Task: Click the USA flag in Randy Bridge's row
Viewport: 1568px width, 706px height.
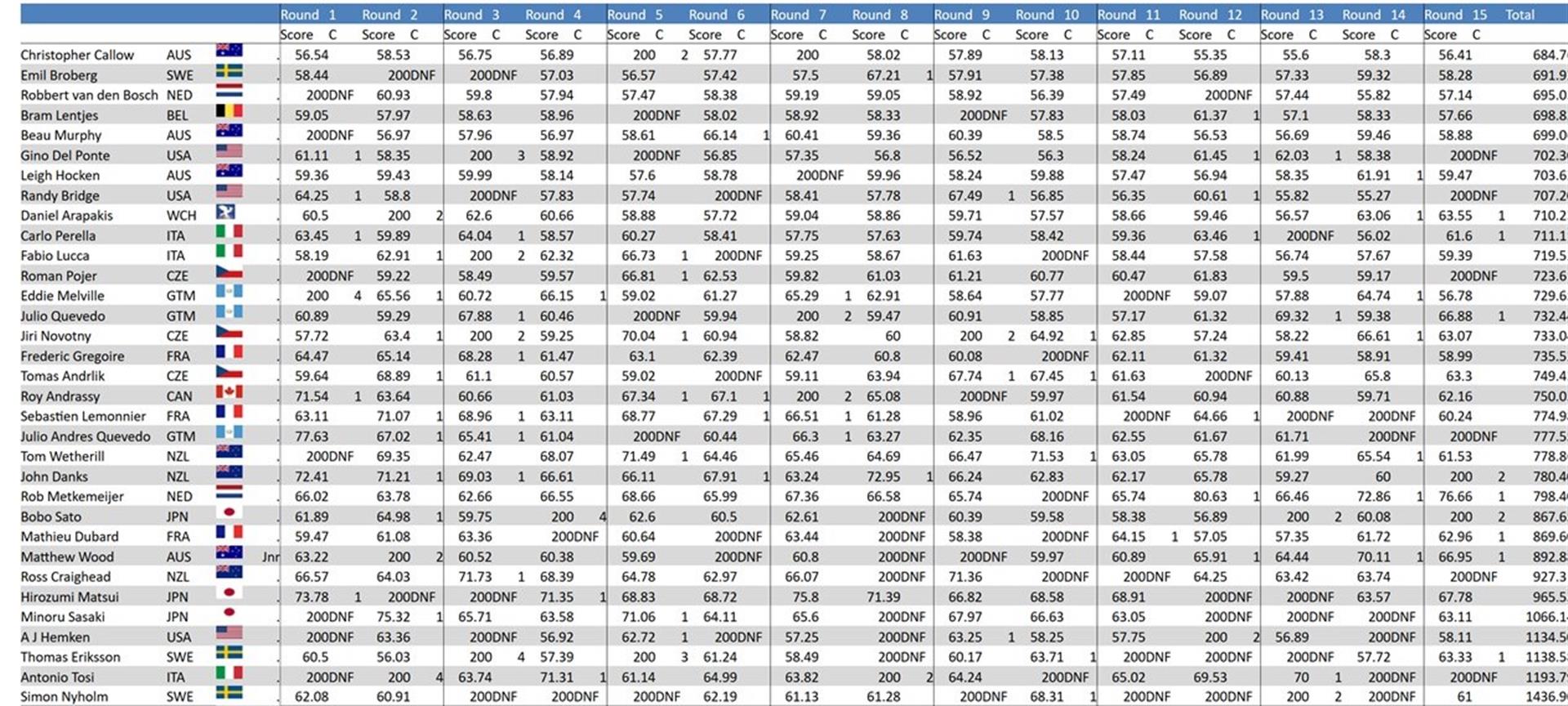Action: (x=229, y=190)
